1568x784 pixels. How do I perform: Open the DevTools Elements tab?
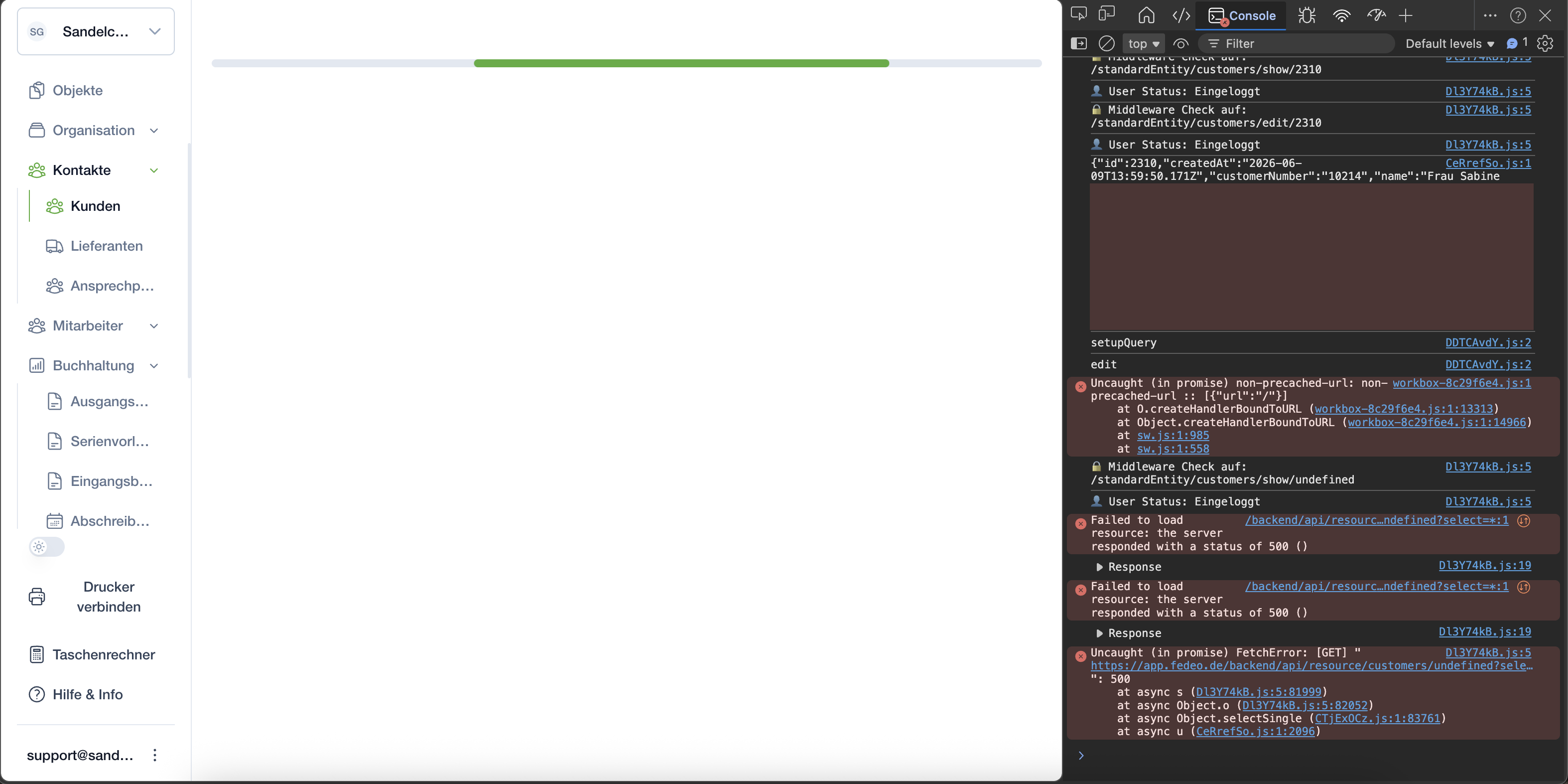[x=1181, y=15]
